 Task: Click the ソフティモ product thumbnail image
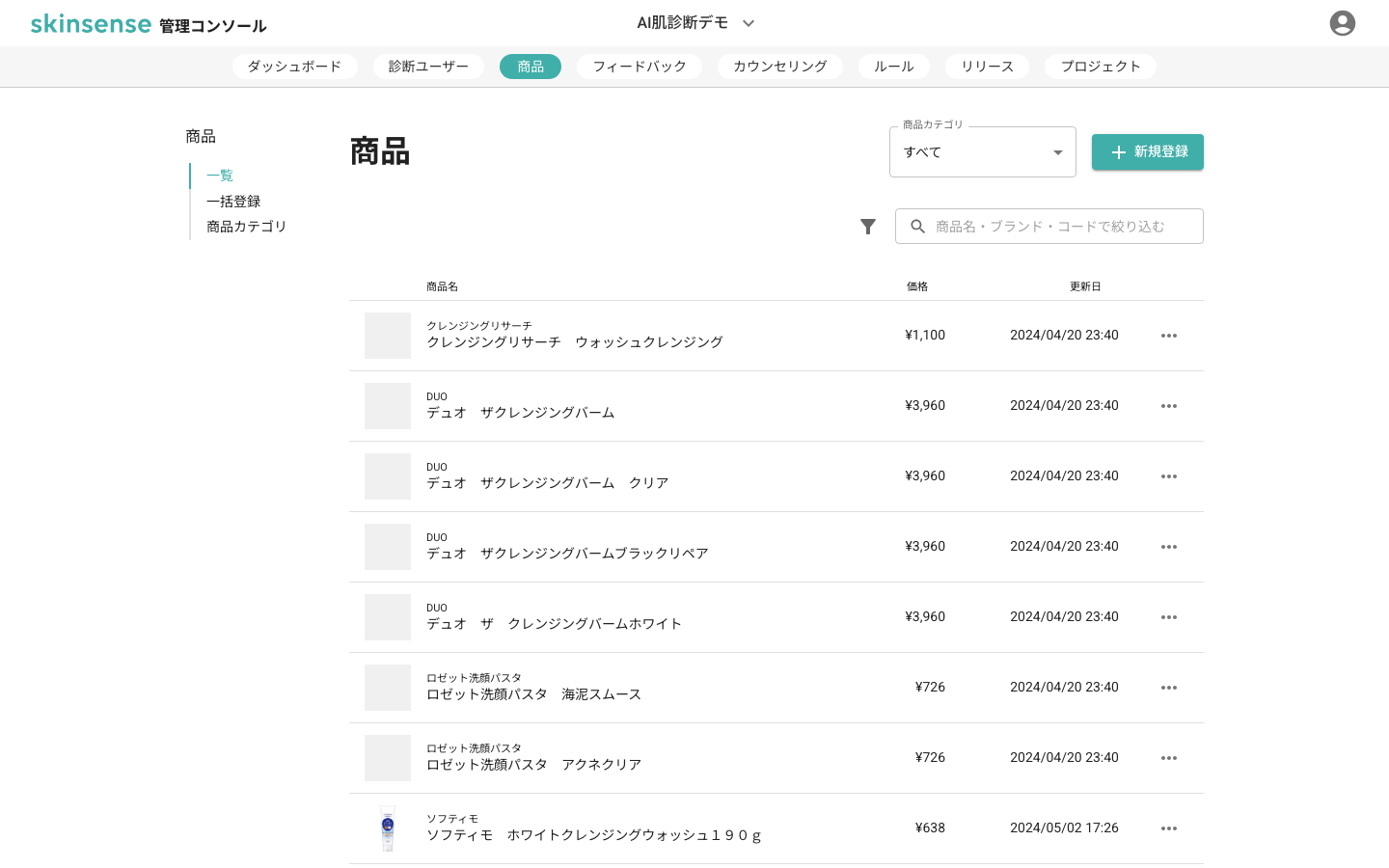click(388, 828)
